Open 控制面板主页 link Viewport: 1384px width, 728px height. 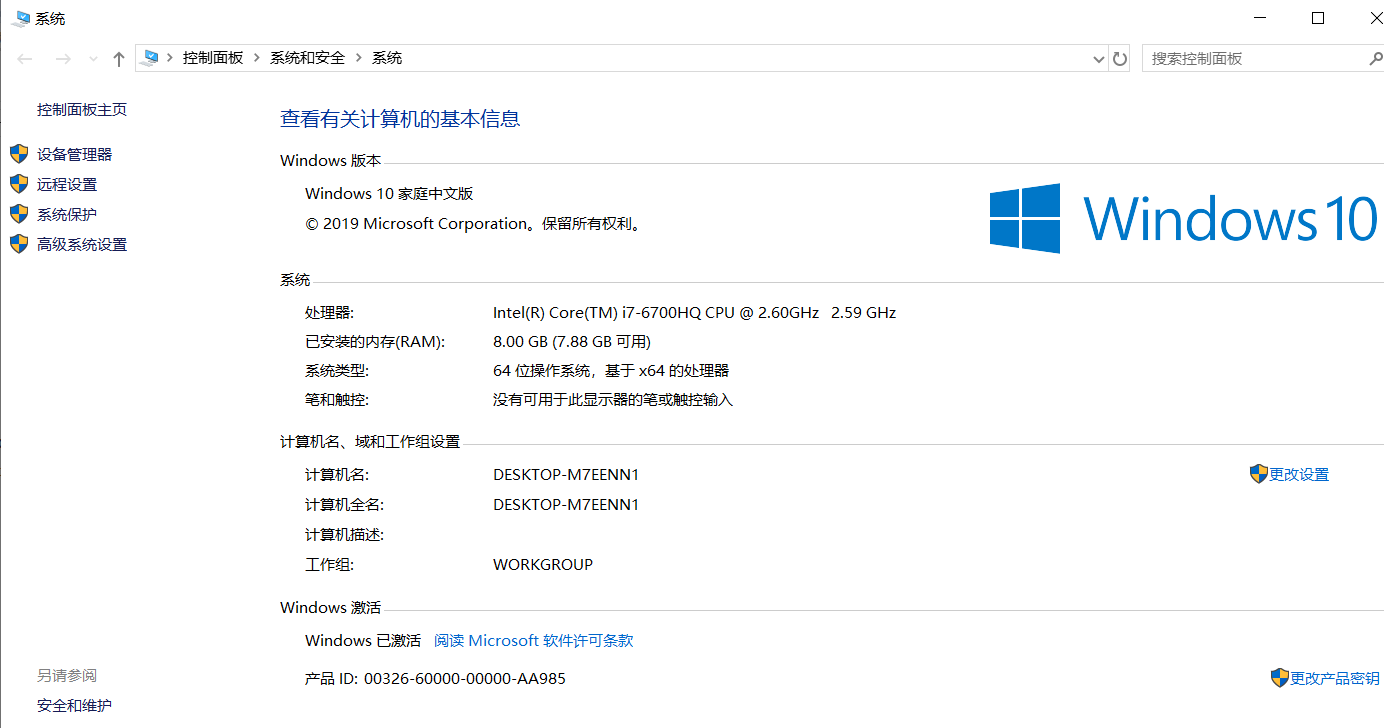[82, 110]
